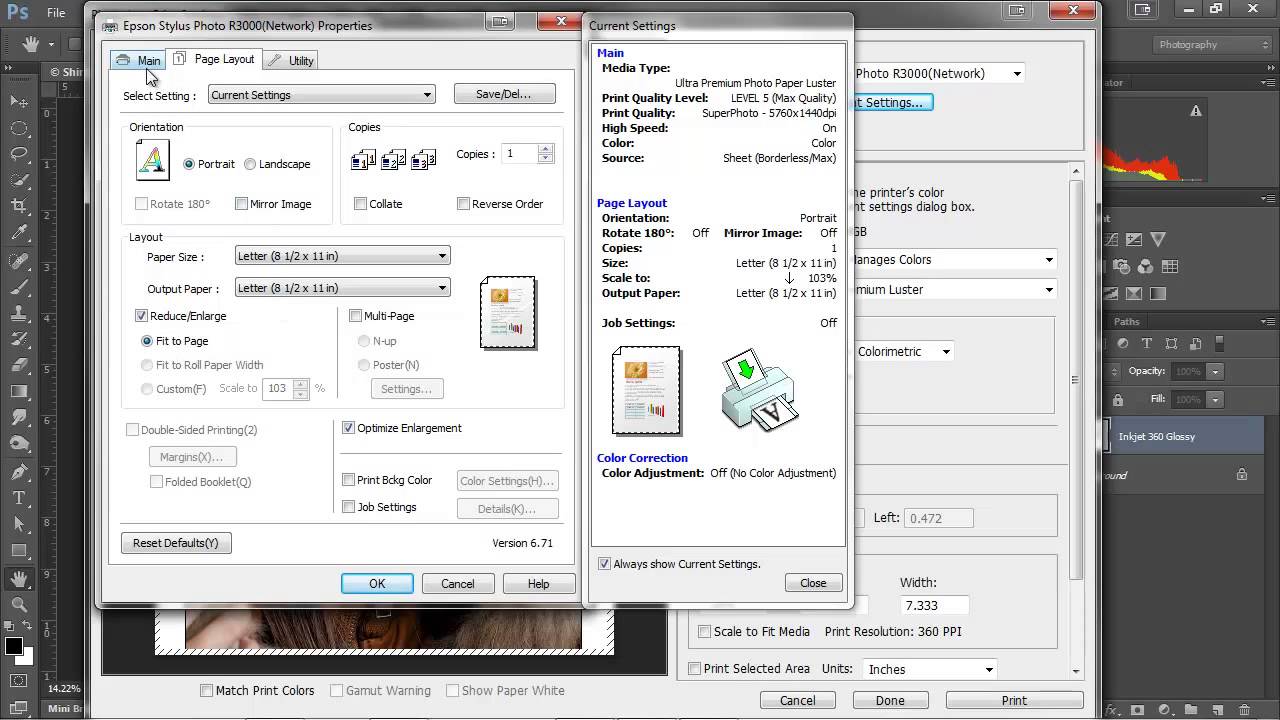Uncheck Optimize Enlargement
Viewport: 1280px width, 720px height.
(348, 428)
